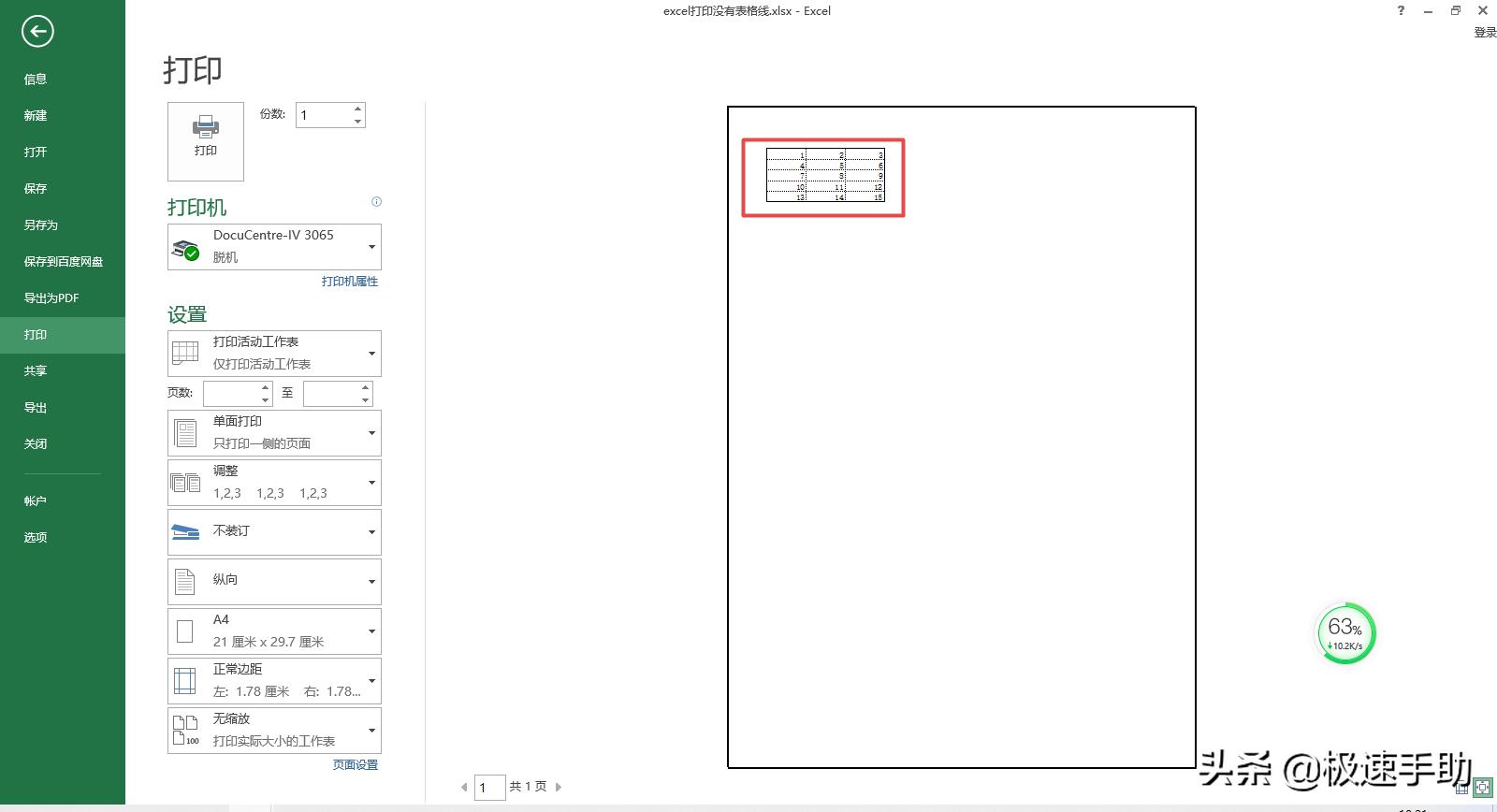
Task: Choose Export as PDF menu item
Action: [x=63, y=298]
